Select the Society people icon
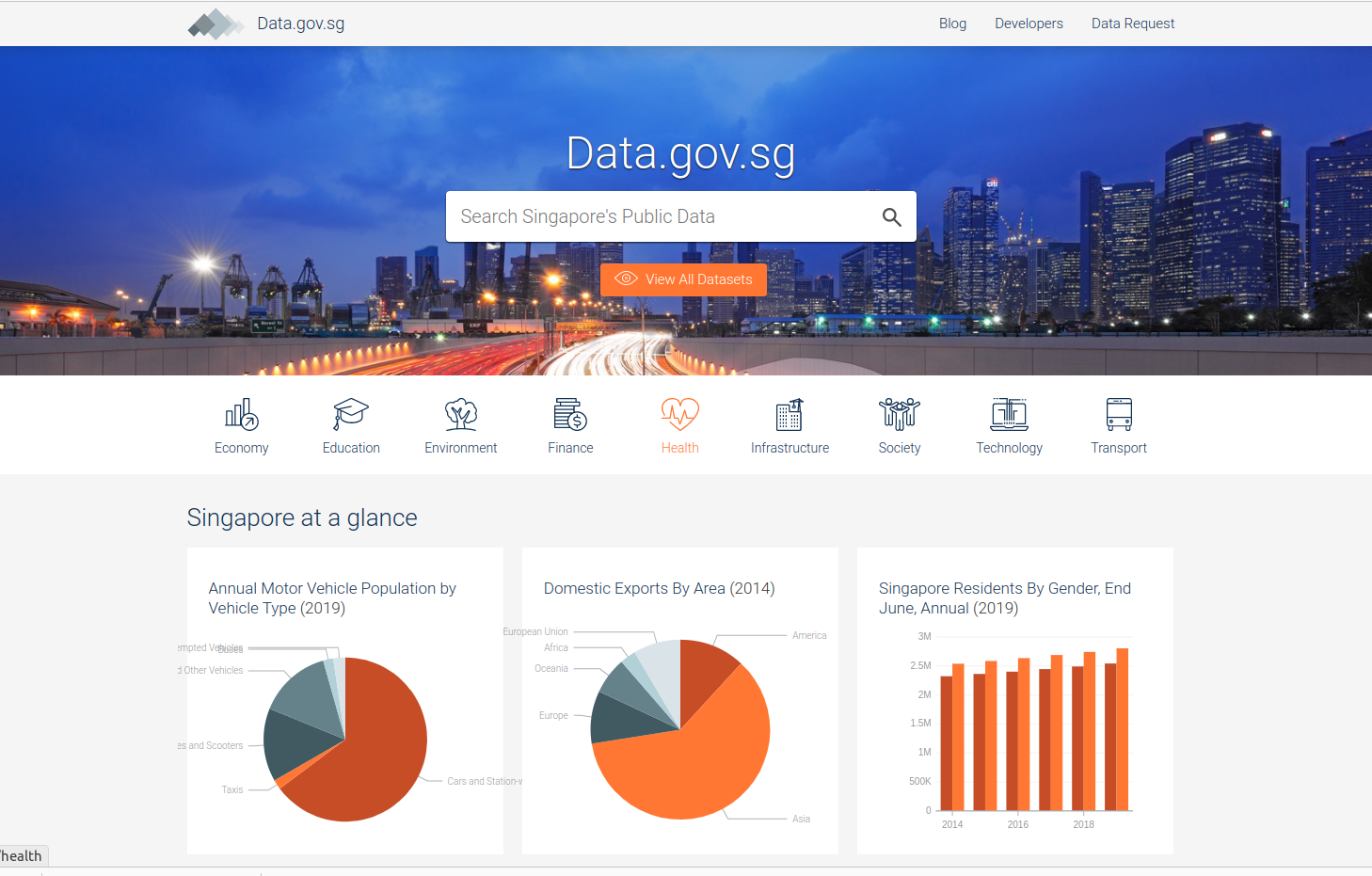1372x876 pixels. pyautogui.click(x=900, y=414)
